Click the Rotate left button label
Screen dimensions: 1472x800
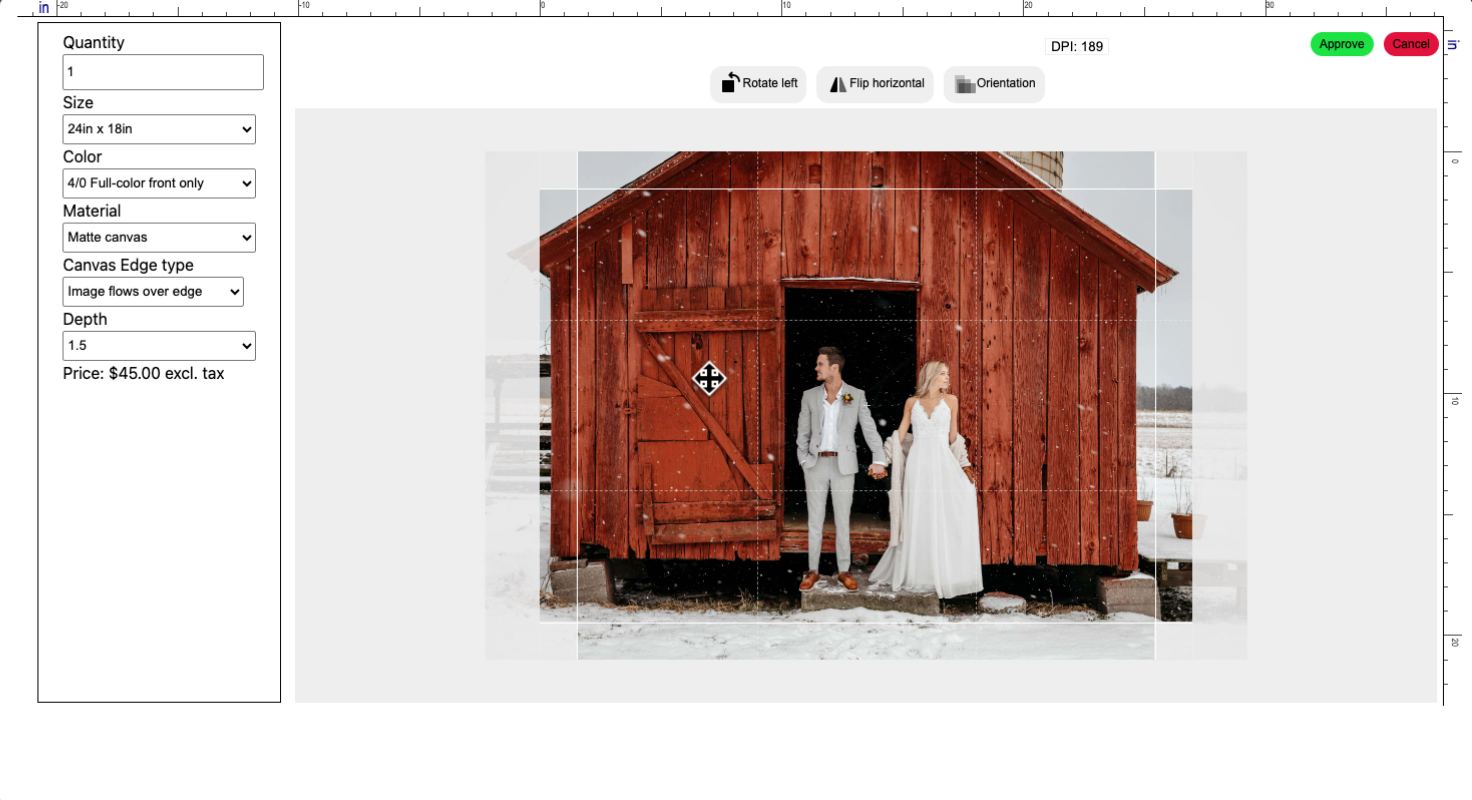[770, 84]
